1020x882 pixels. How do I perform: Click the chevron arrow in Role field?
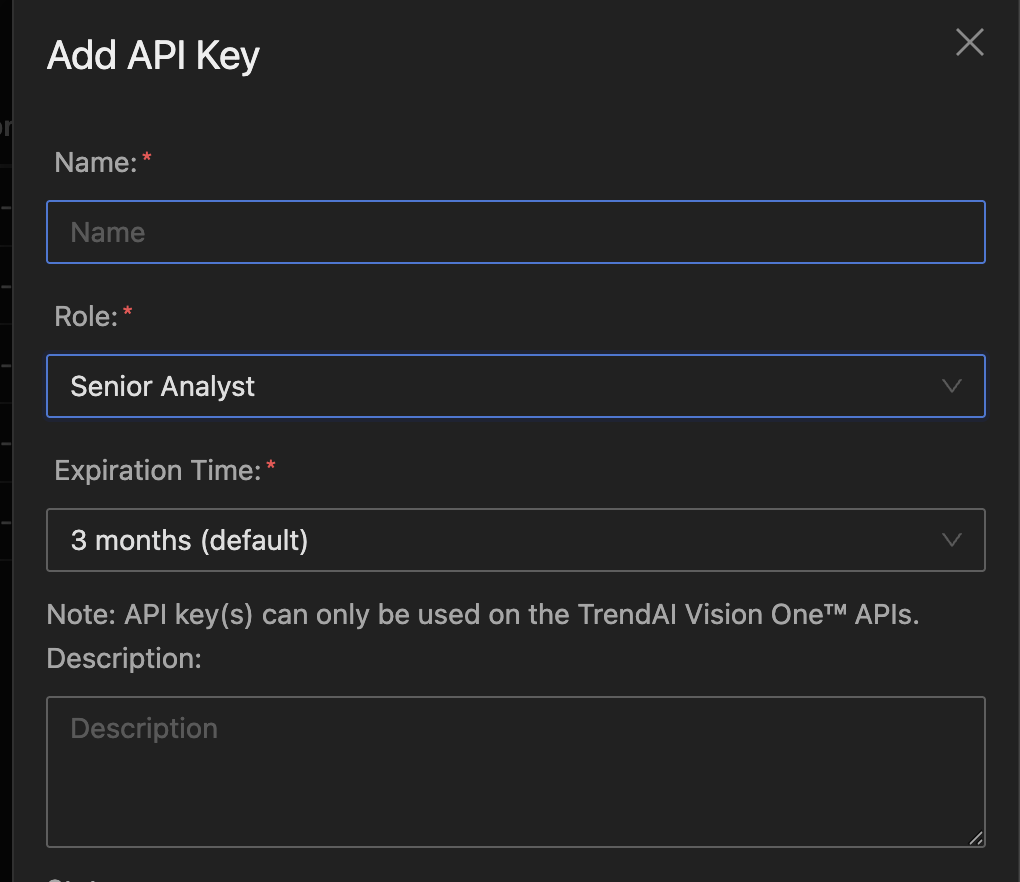click(x=951, y=386)
